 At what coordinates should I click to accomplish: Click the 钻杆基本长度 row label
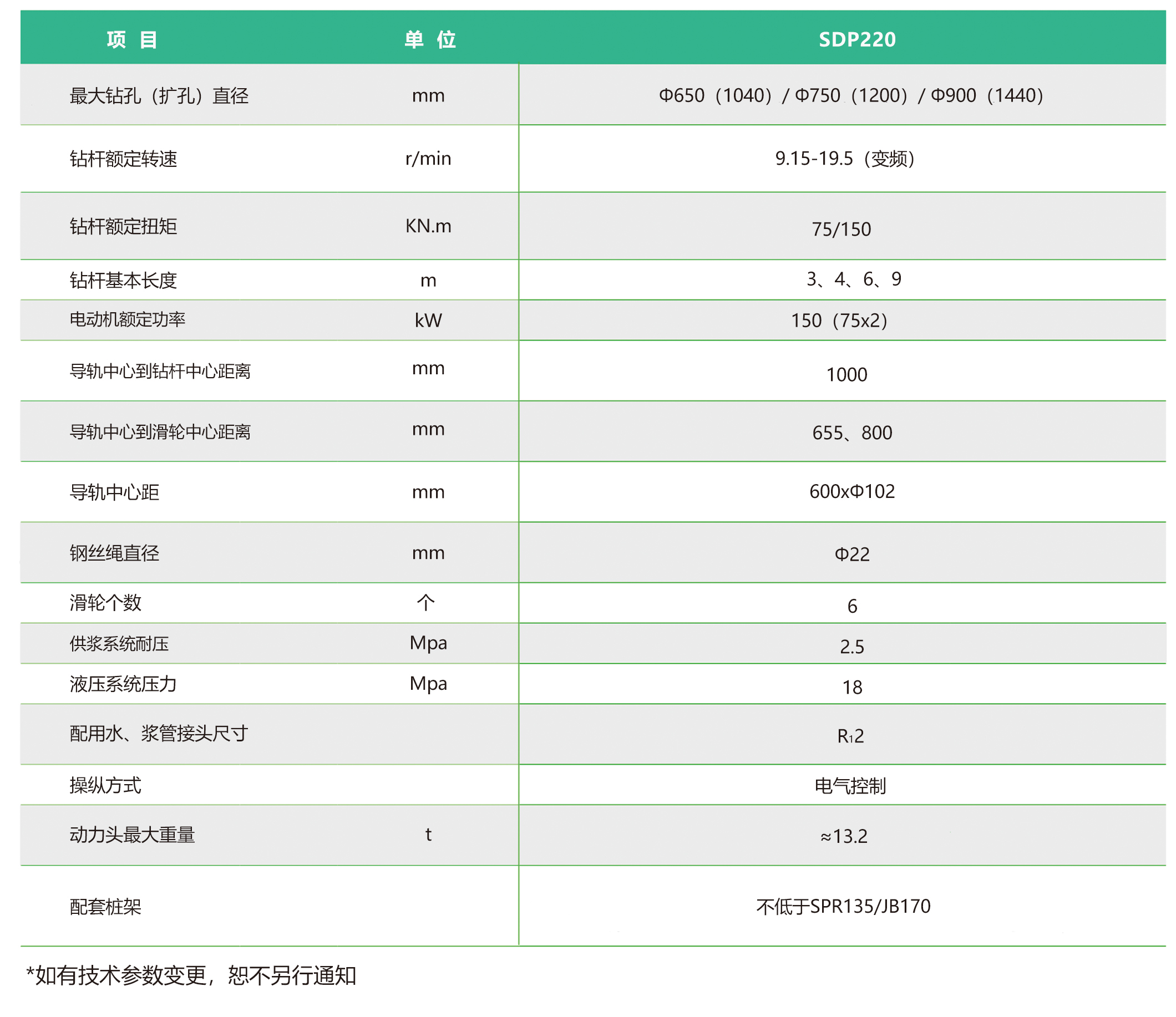coord(123,281)
